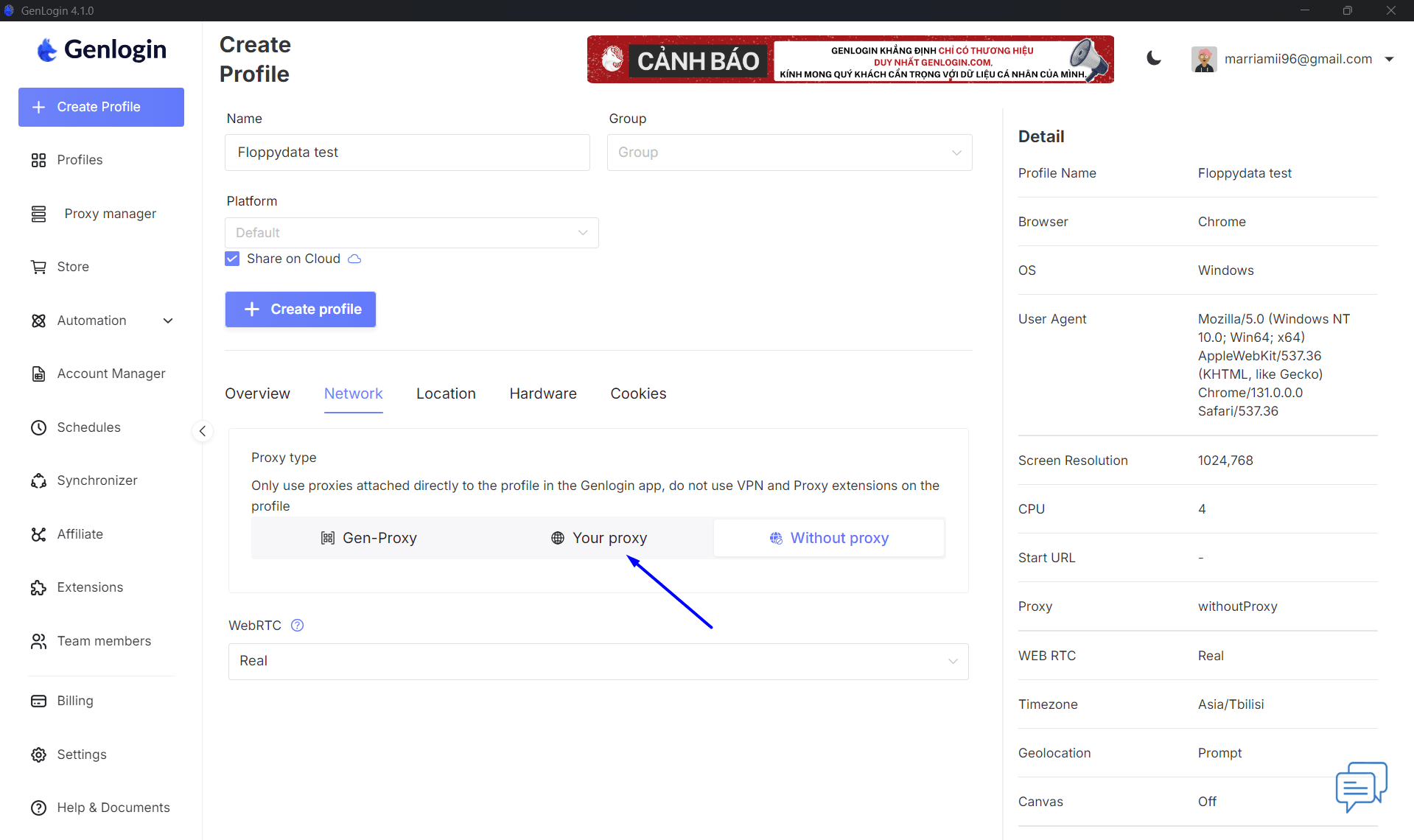Viewport: 1414px width, 840px height.
Task: Open the WebRTC Real dropdown
Action: pos(598,661)
